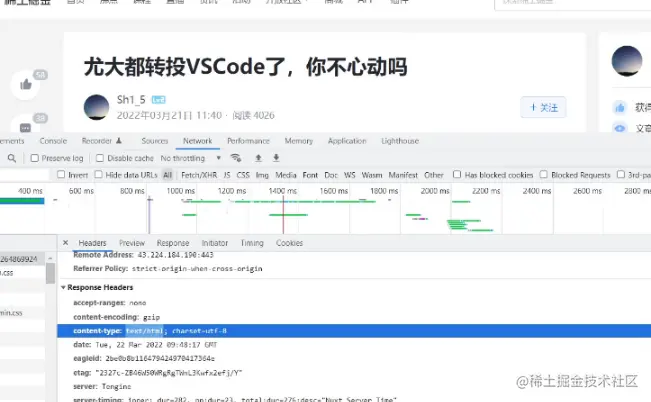
Task: Toggle the Invert filter checkbox
Action: (61, 174)
